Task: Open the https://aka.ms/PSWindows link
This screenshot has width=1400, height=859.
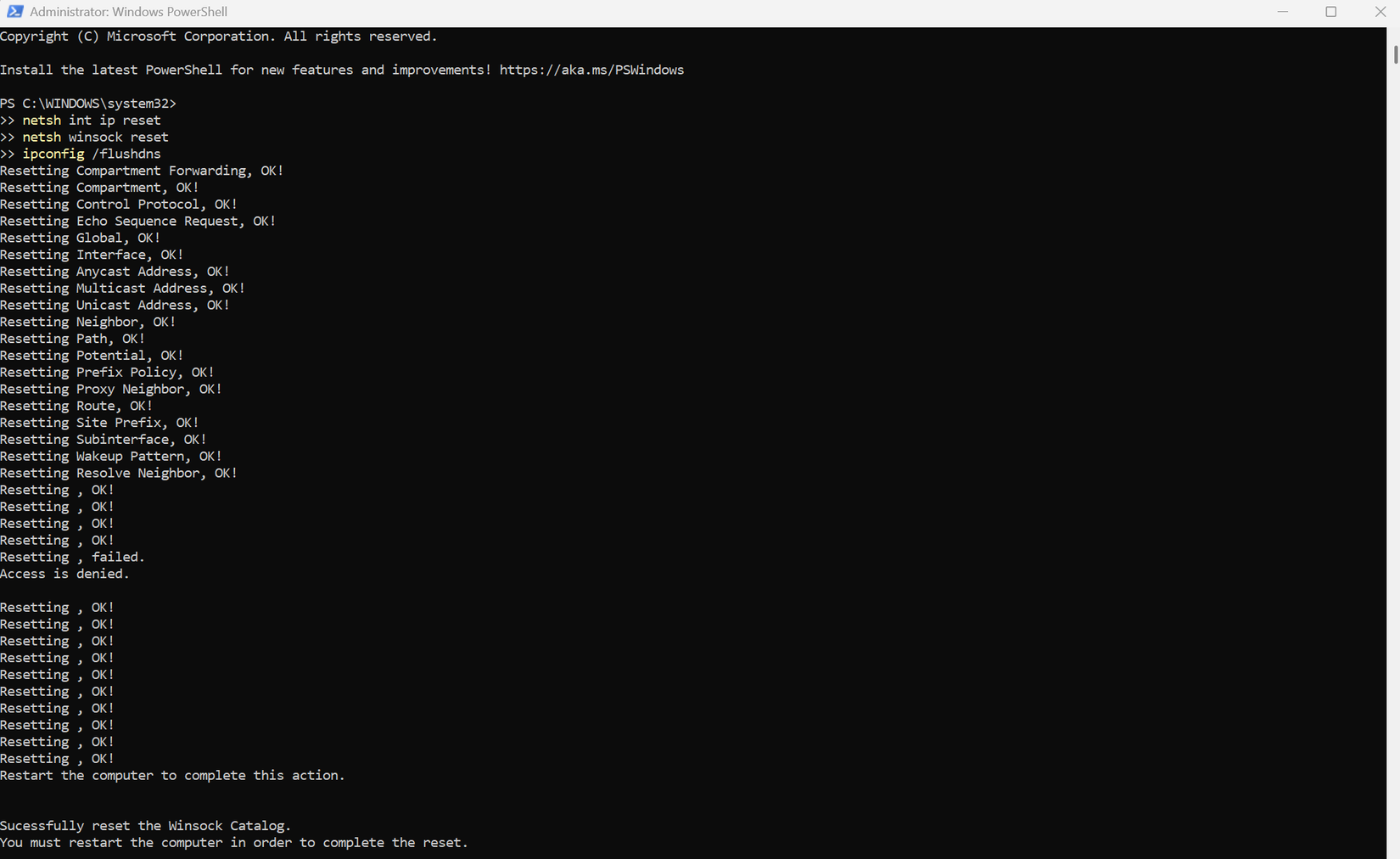Action: point(591,70)
